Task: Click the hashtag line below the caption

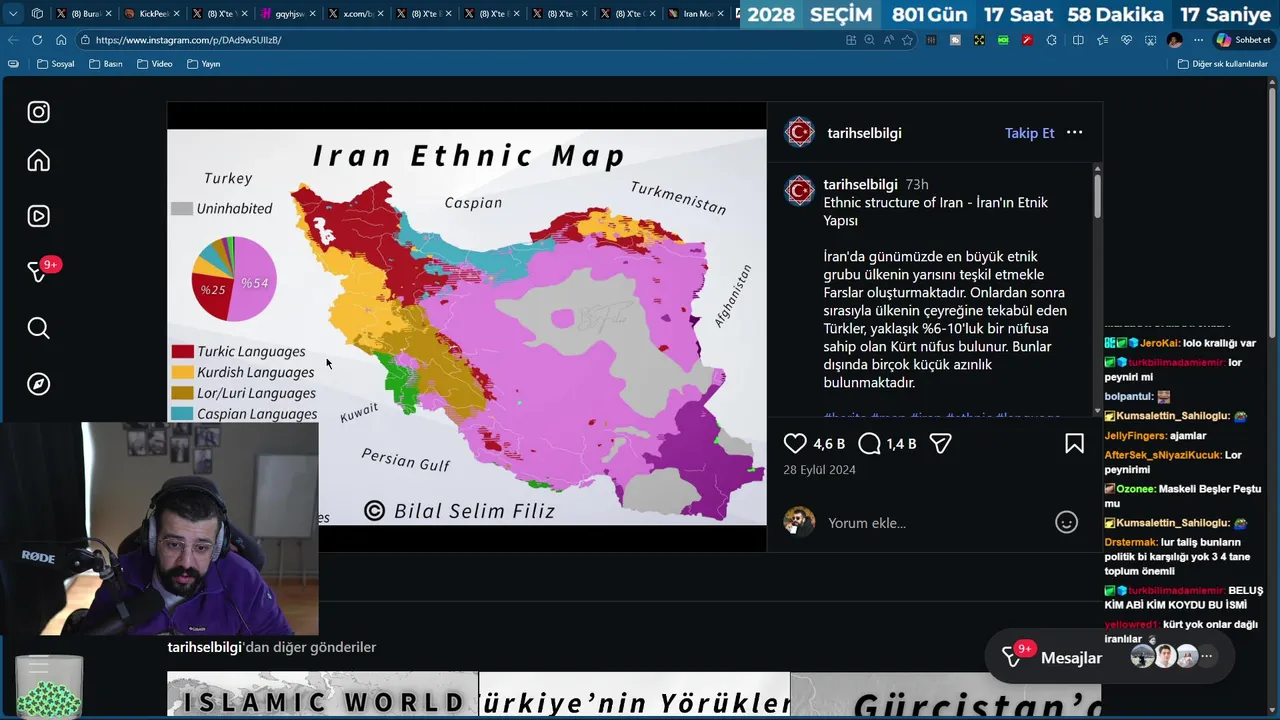Action: [942, 416]
